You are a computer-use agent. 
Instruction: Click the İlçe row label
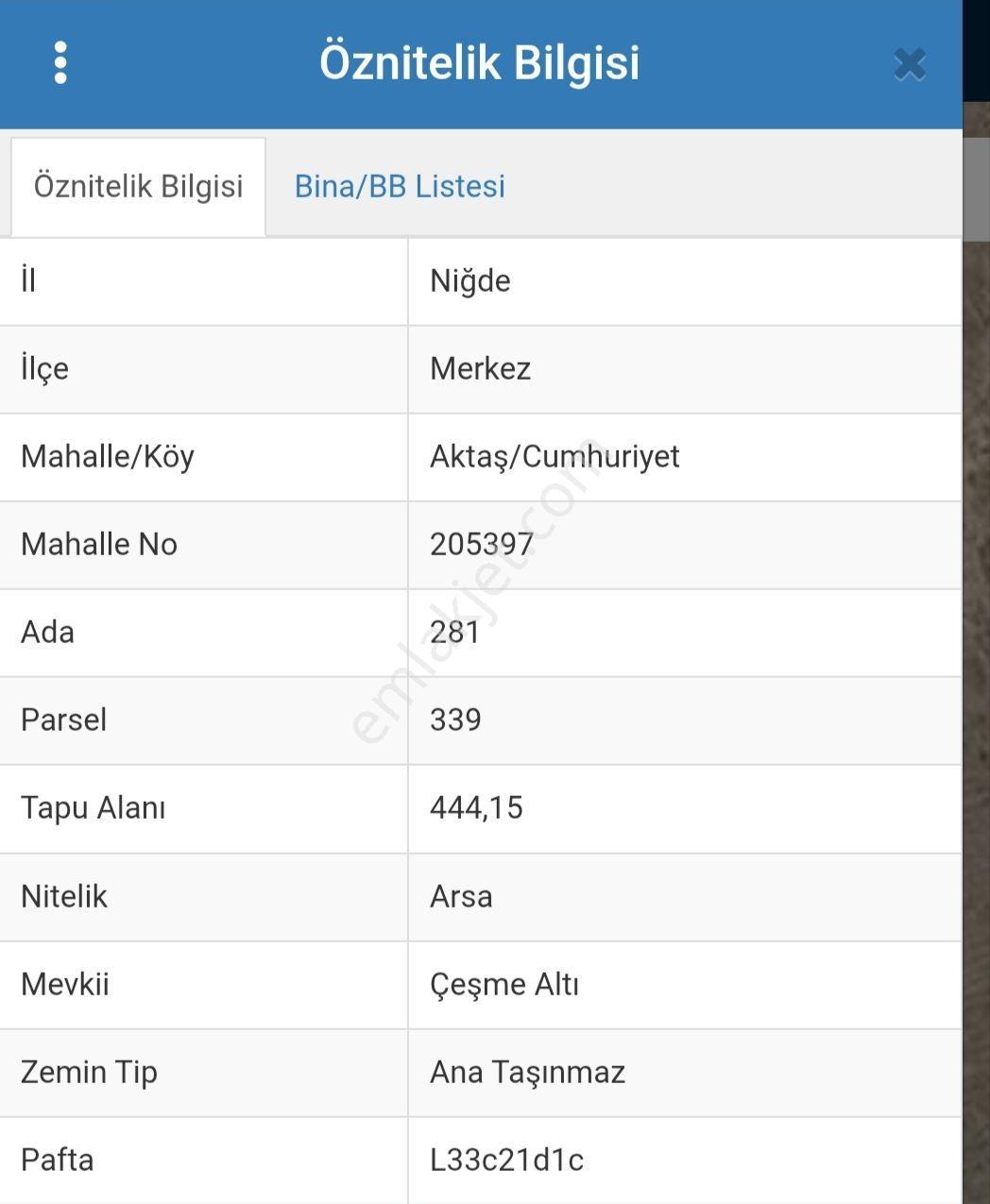coord(45,368)
